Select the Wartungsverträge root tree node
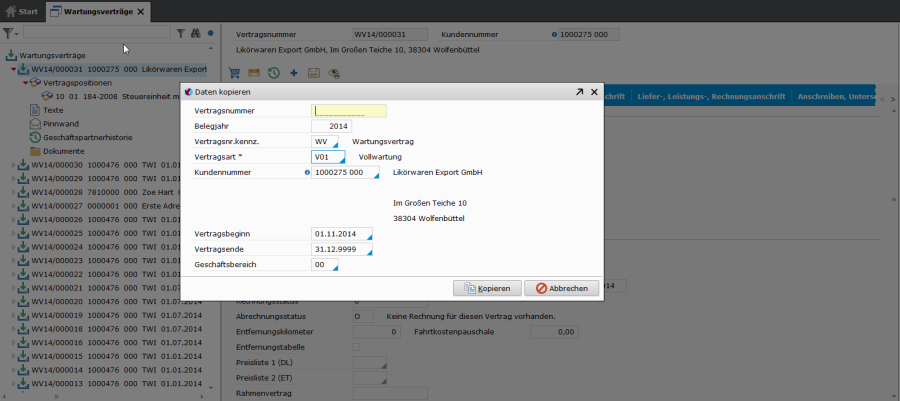 pyautogui.click(x=52, y=56)
